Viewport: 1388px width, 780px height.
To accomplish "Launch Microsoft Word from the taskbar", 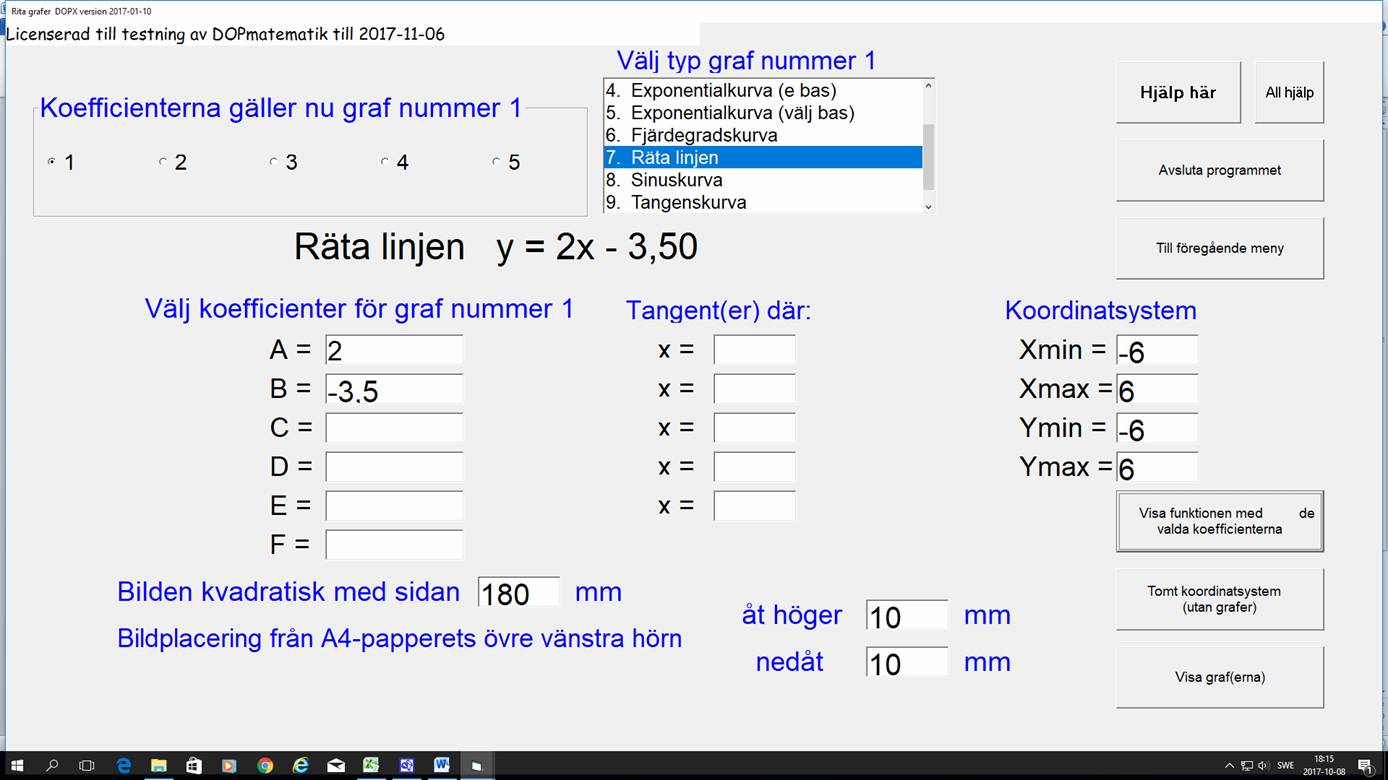I will [x=441, y=765].
